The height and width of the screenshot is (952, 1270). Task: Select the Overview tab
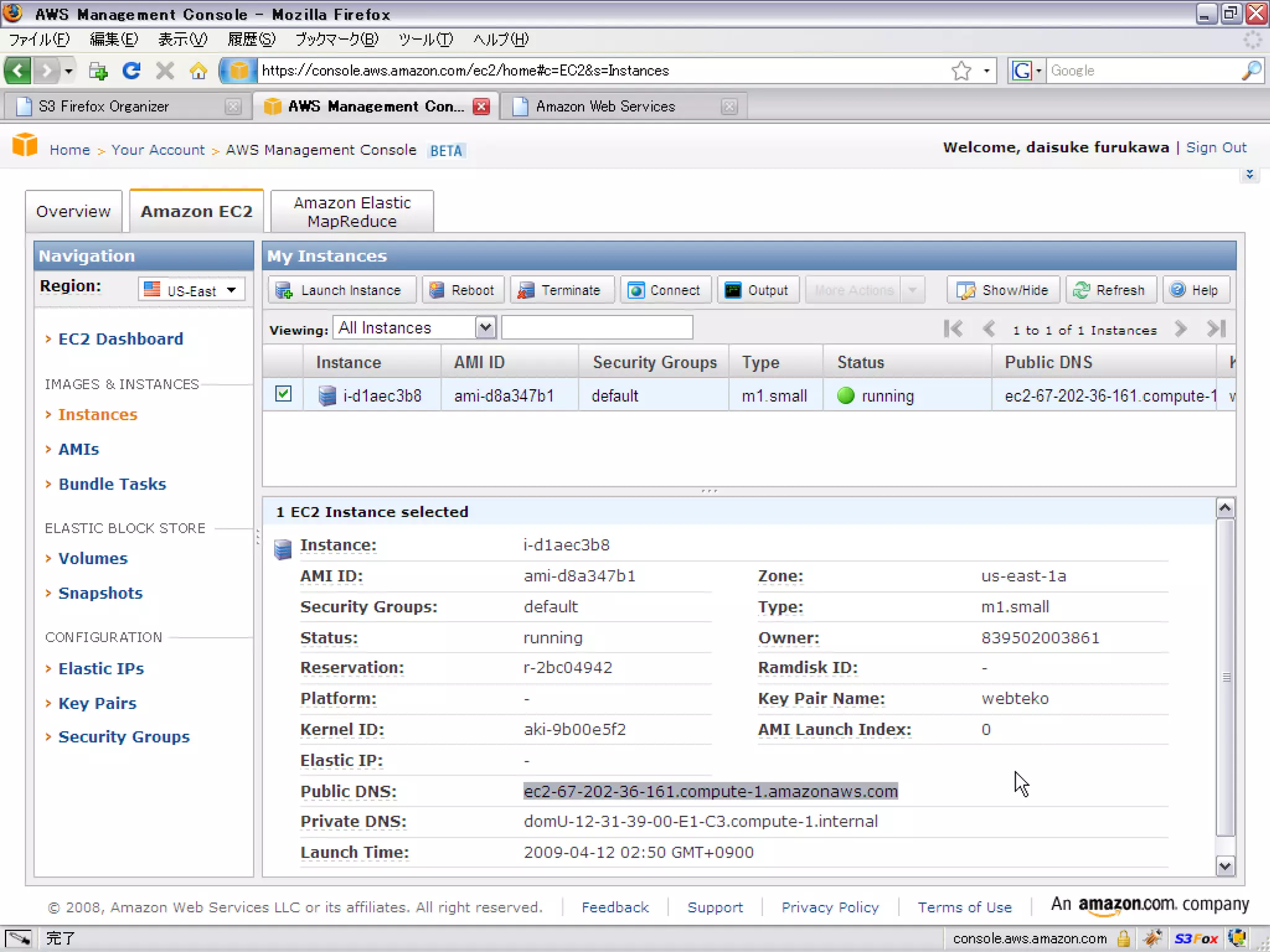click(x=73, y=211)
